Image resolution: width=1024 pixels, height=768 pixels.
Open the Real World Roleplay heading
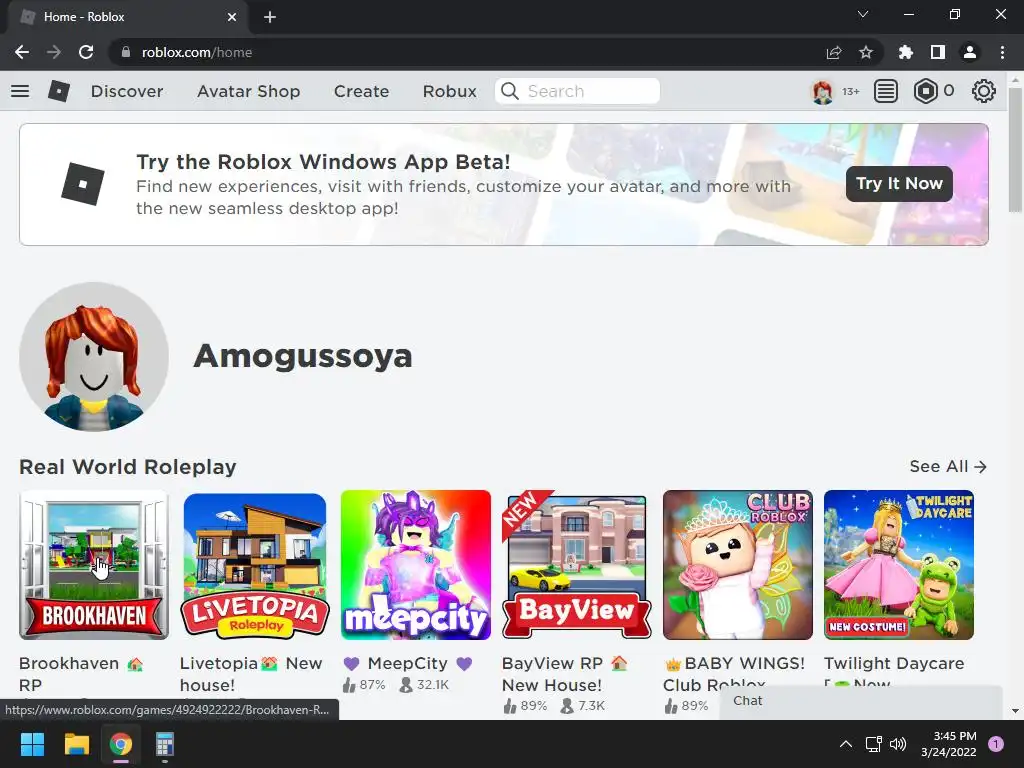pos(128,467)
